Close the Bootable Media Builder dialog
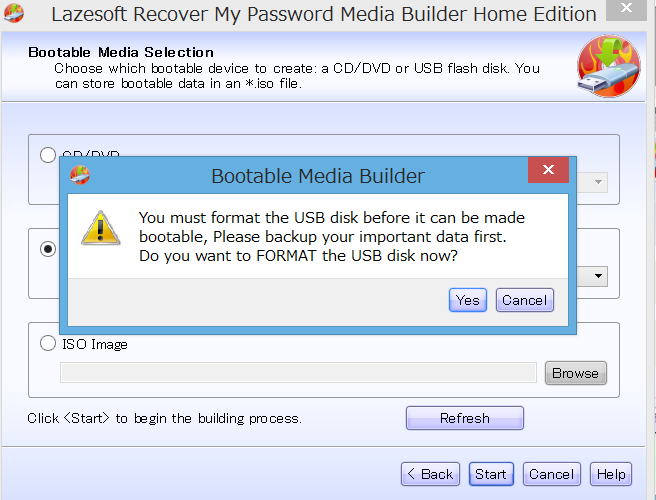The height and width of the screenshot is (500, 656). [x=548, y=169]
